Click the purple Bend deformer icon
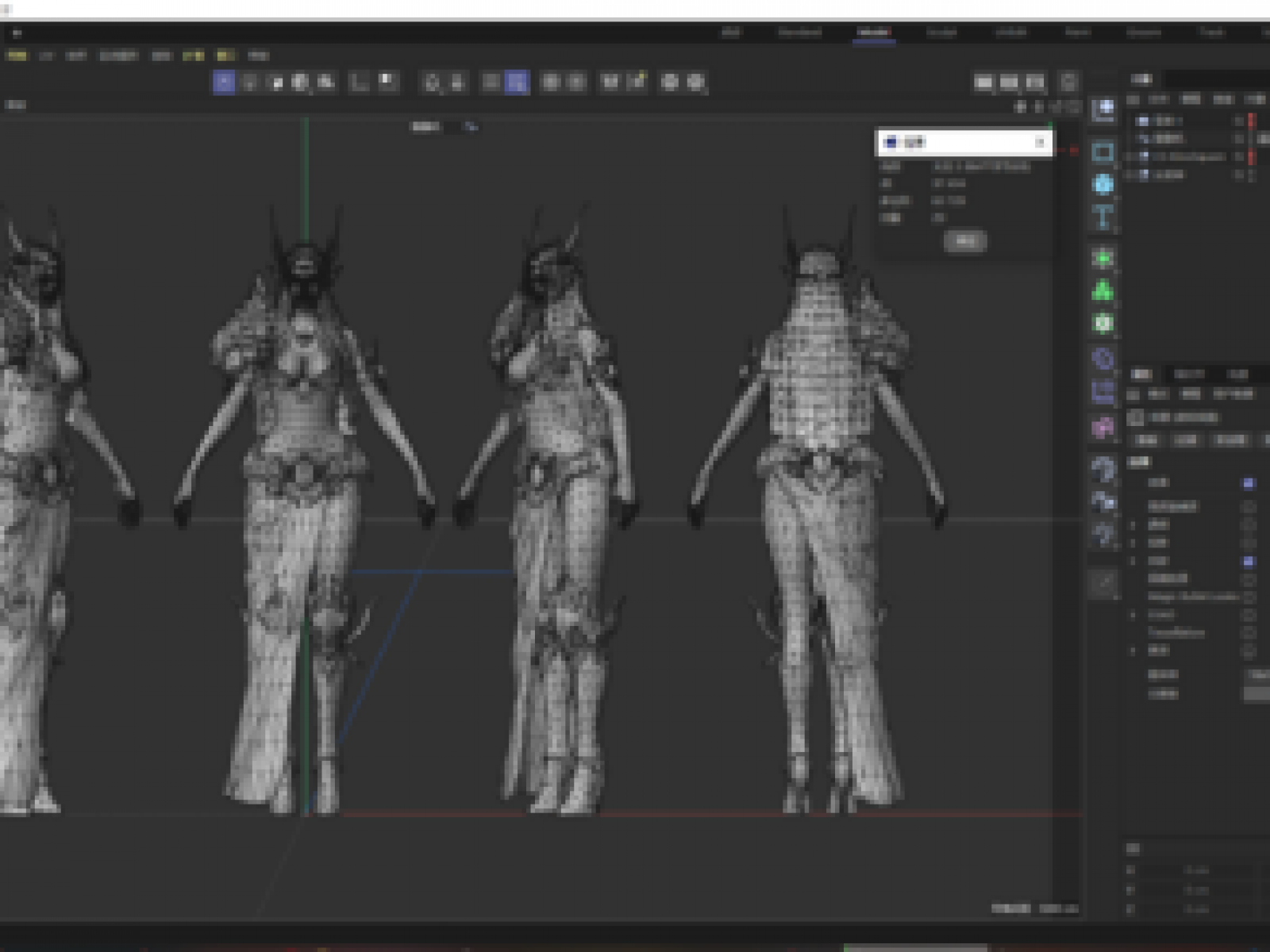The width and height of the screenshot is (1270, 952). click(1103, 359)
